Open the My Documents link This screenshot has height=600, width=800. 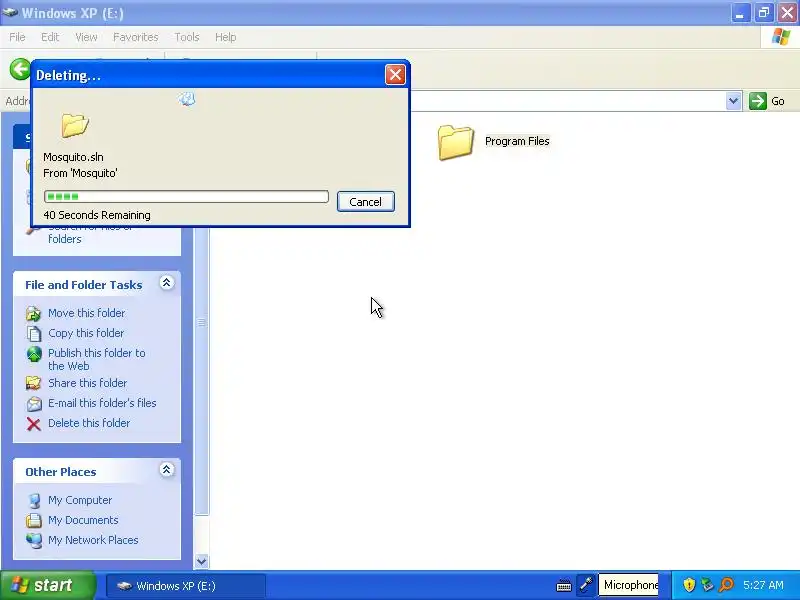(83, 520)
